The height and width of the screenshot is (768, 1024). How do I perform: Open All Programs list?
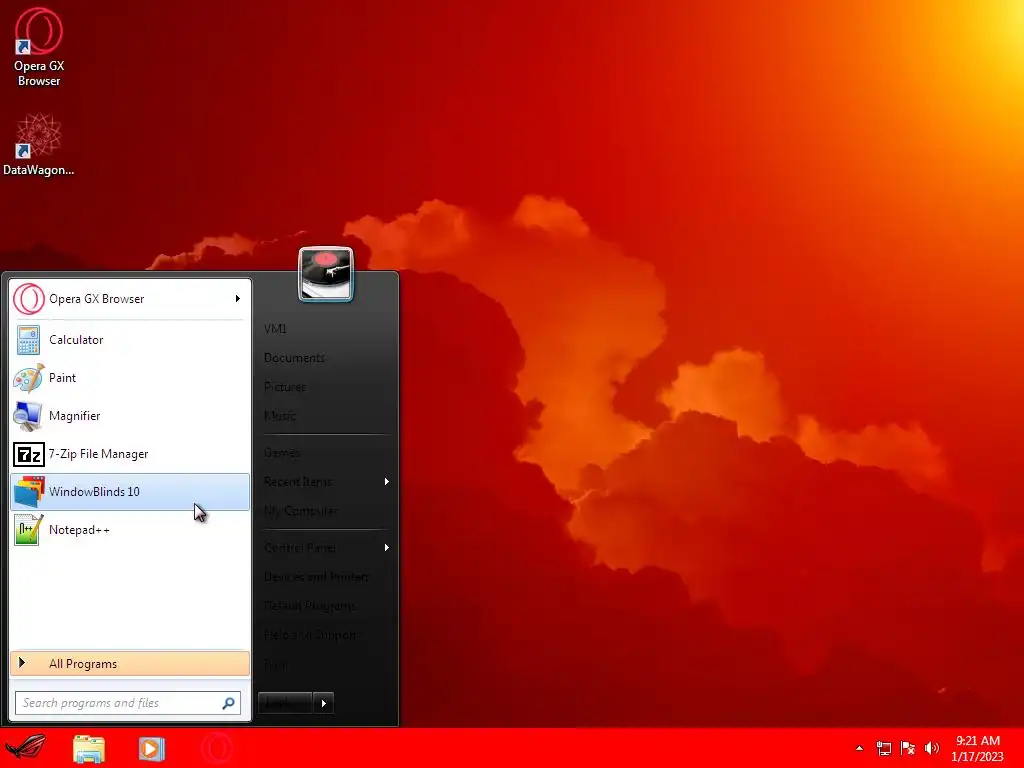[130, 664]
